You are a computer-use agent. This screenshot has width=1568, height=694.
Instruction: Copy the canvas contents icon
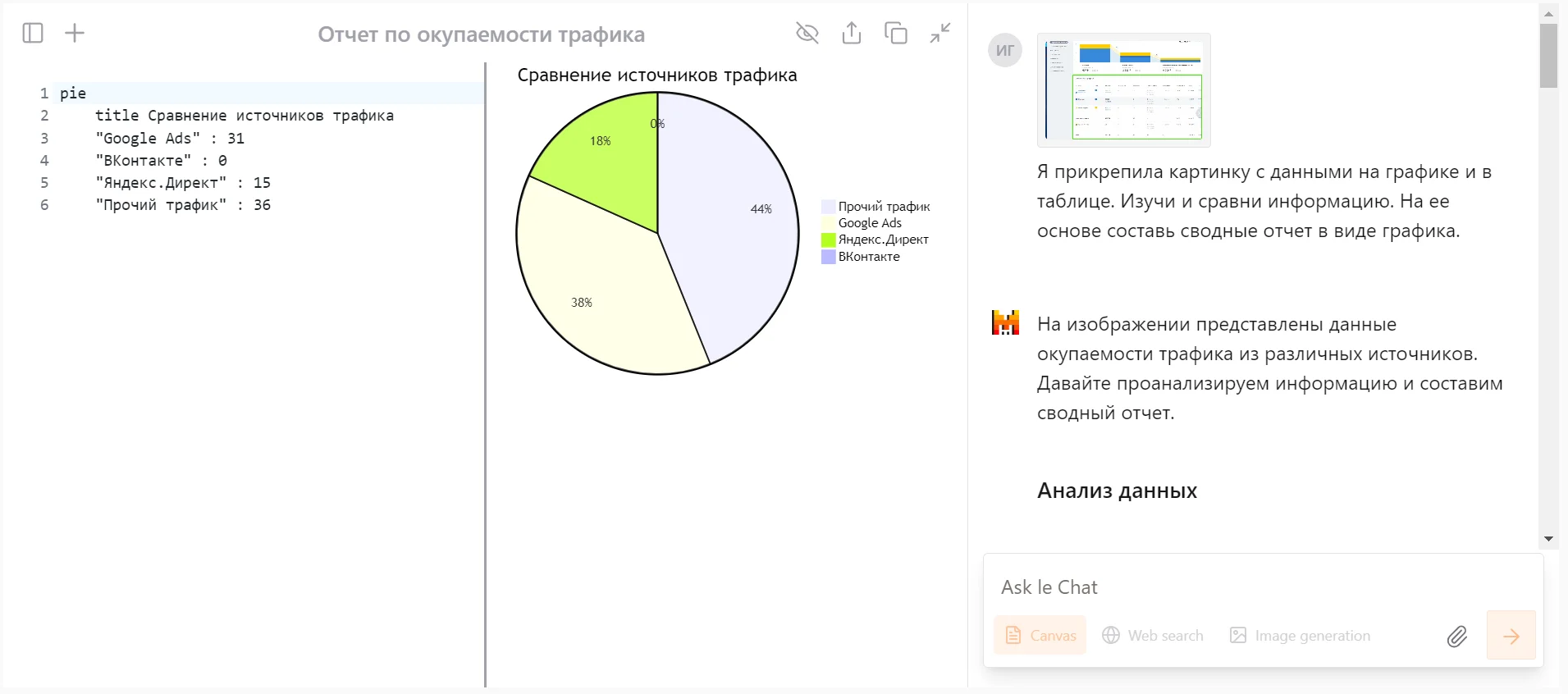[x=896, y=33]
